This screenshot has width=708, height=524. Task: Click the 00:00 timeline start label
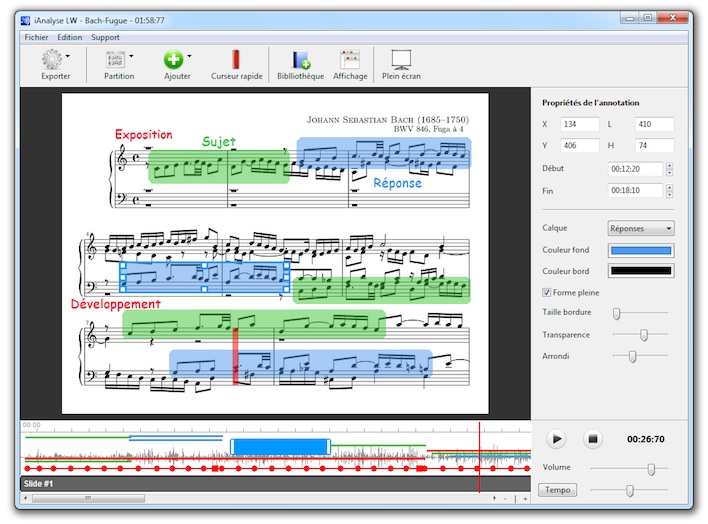click(32, 425)
